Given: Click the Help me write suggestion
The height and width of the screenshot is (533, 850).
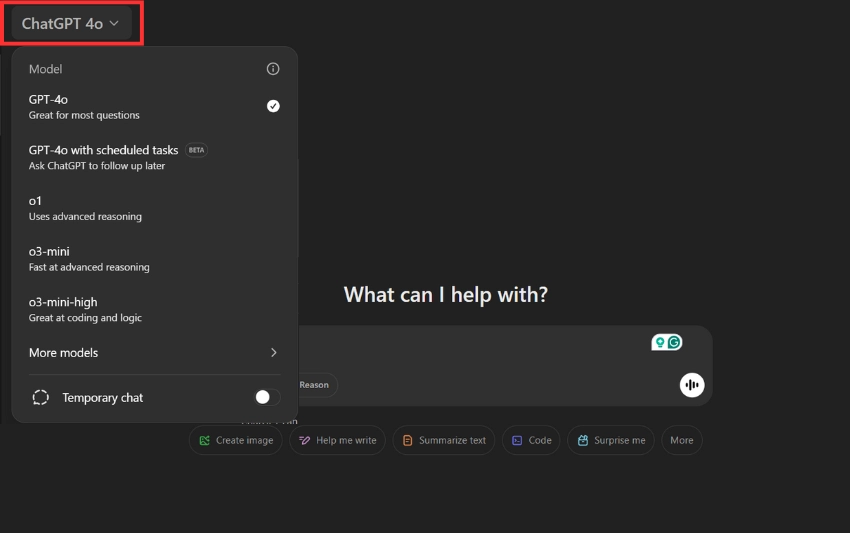Looking at the screenshot, I should 337,440.
